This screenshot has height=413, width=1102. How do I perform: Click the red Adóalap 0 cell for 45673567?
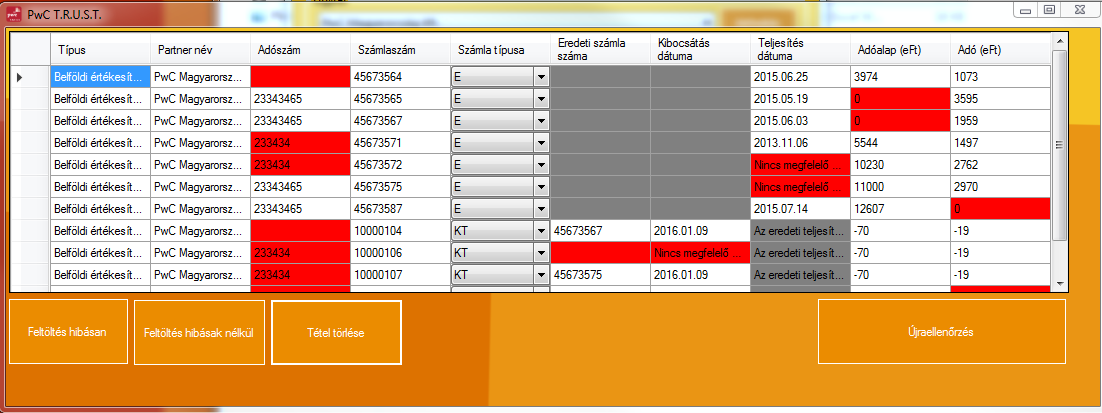pyautogui.click(x=900, y=121)
